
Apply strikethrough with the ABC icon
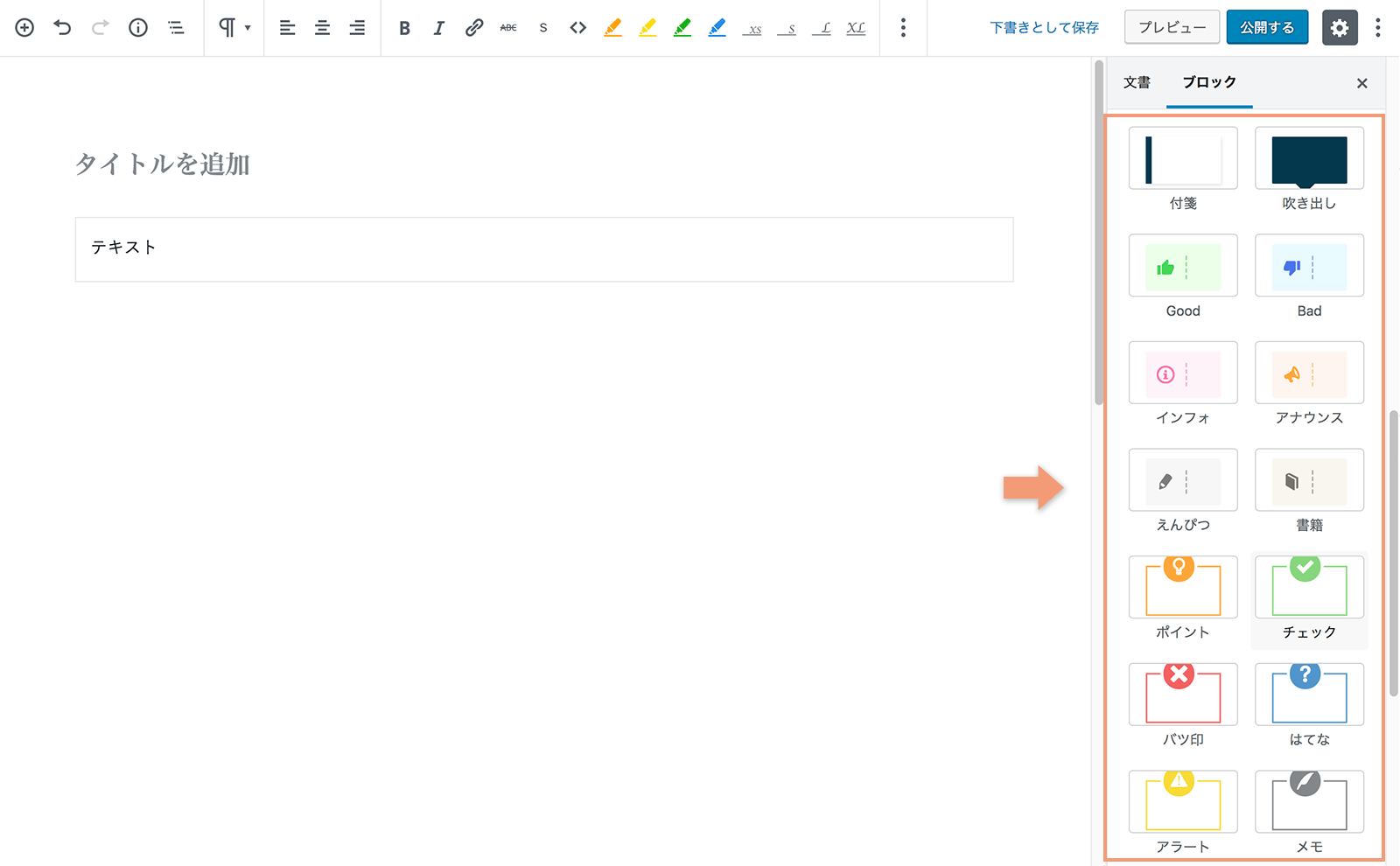pyautogui.click(x=508, y=28)
